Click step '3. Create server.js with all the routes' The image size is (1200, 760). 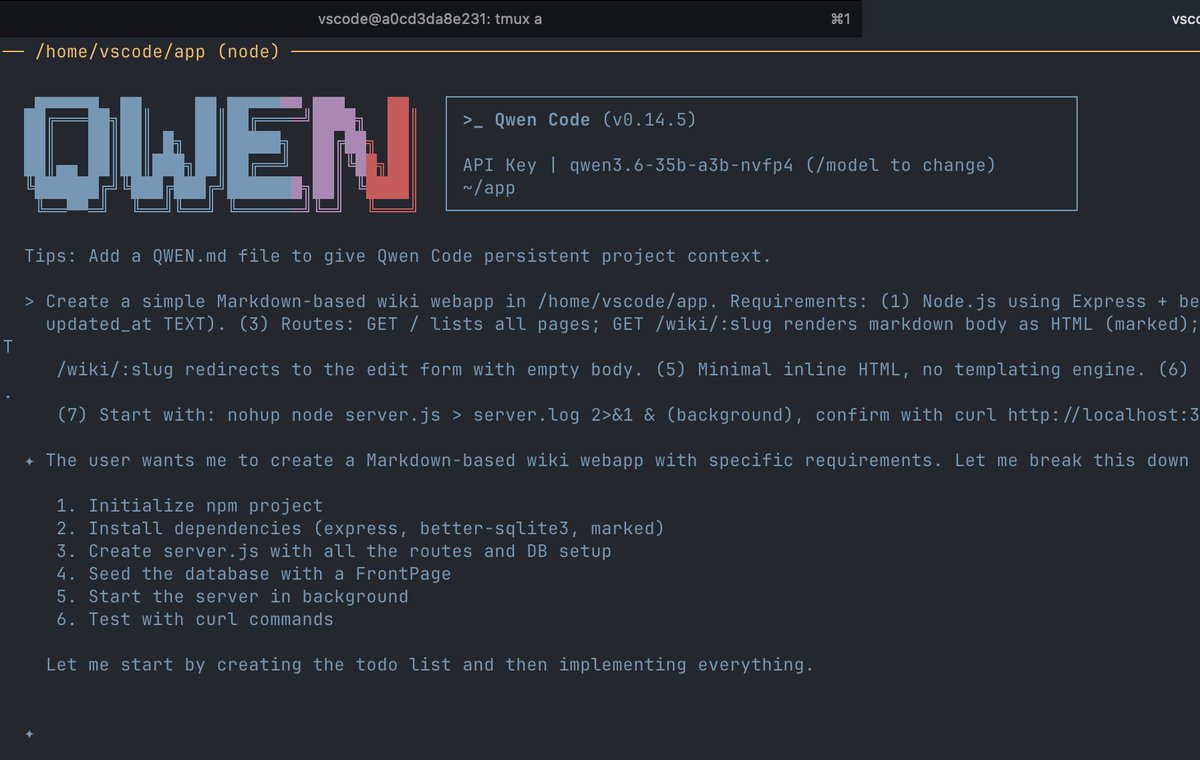coord(334,551)
